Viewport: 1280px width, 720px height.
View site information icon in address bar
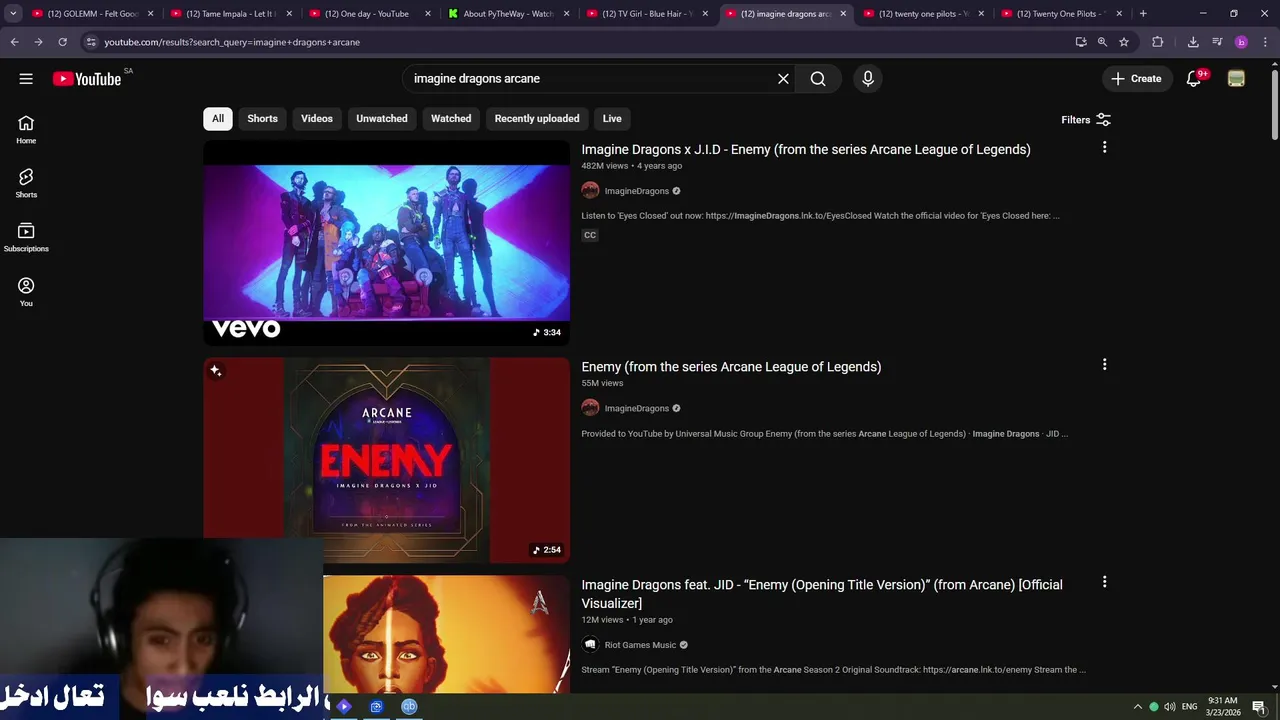[x=90, y=42]
